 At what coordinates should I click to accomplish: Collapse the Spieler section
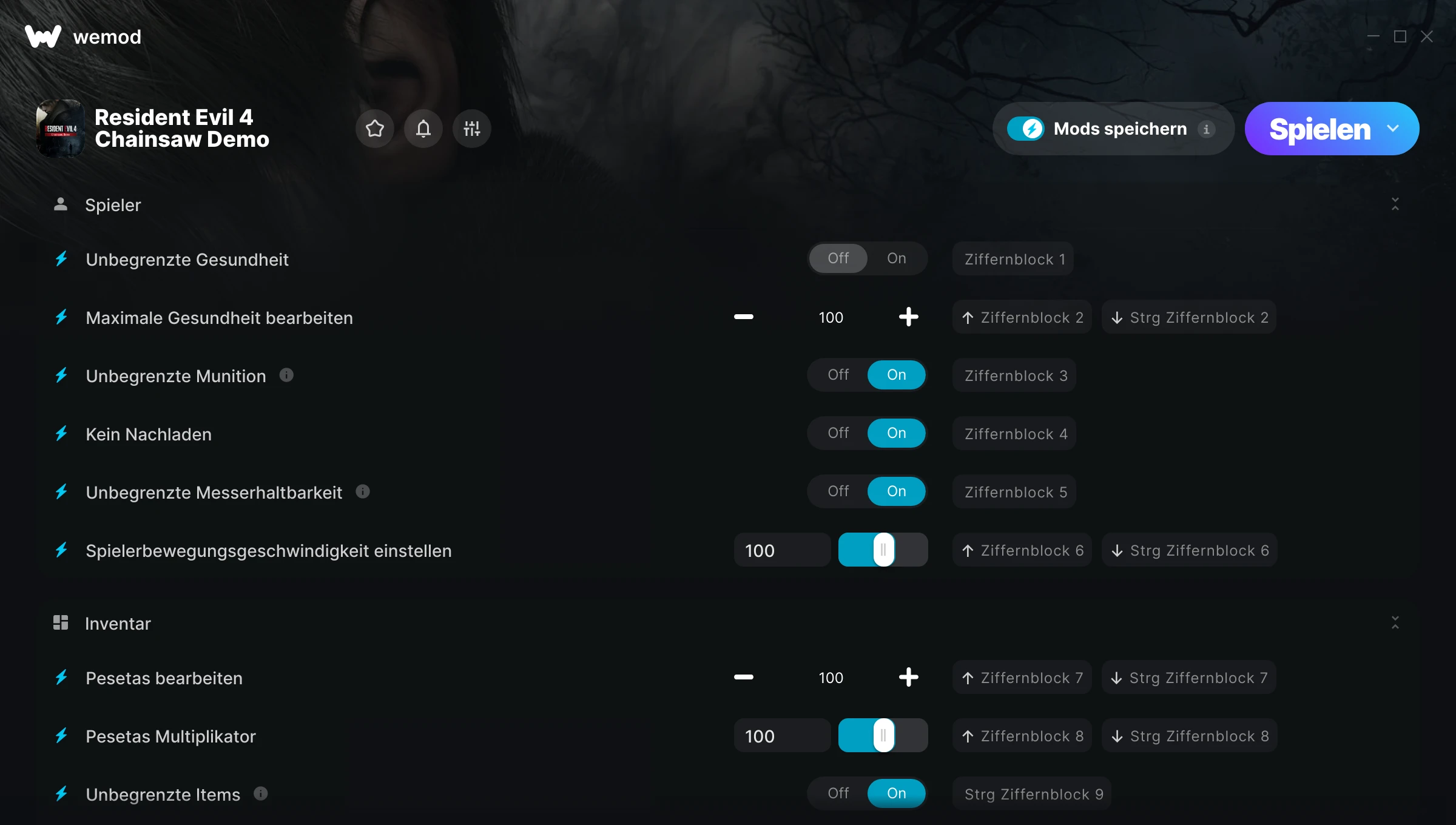pos(1395,204)
